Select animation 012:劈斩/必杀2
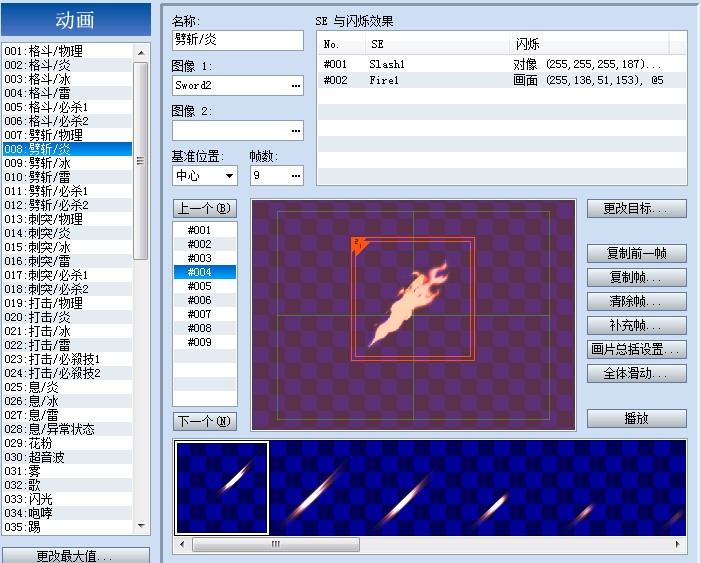This screenshot has width=701, height=563. pos(68,205)
